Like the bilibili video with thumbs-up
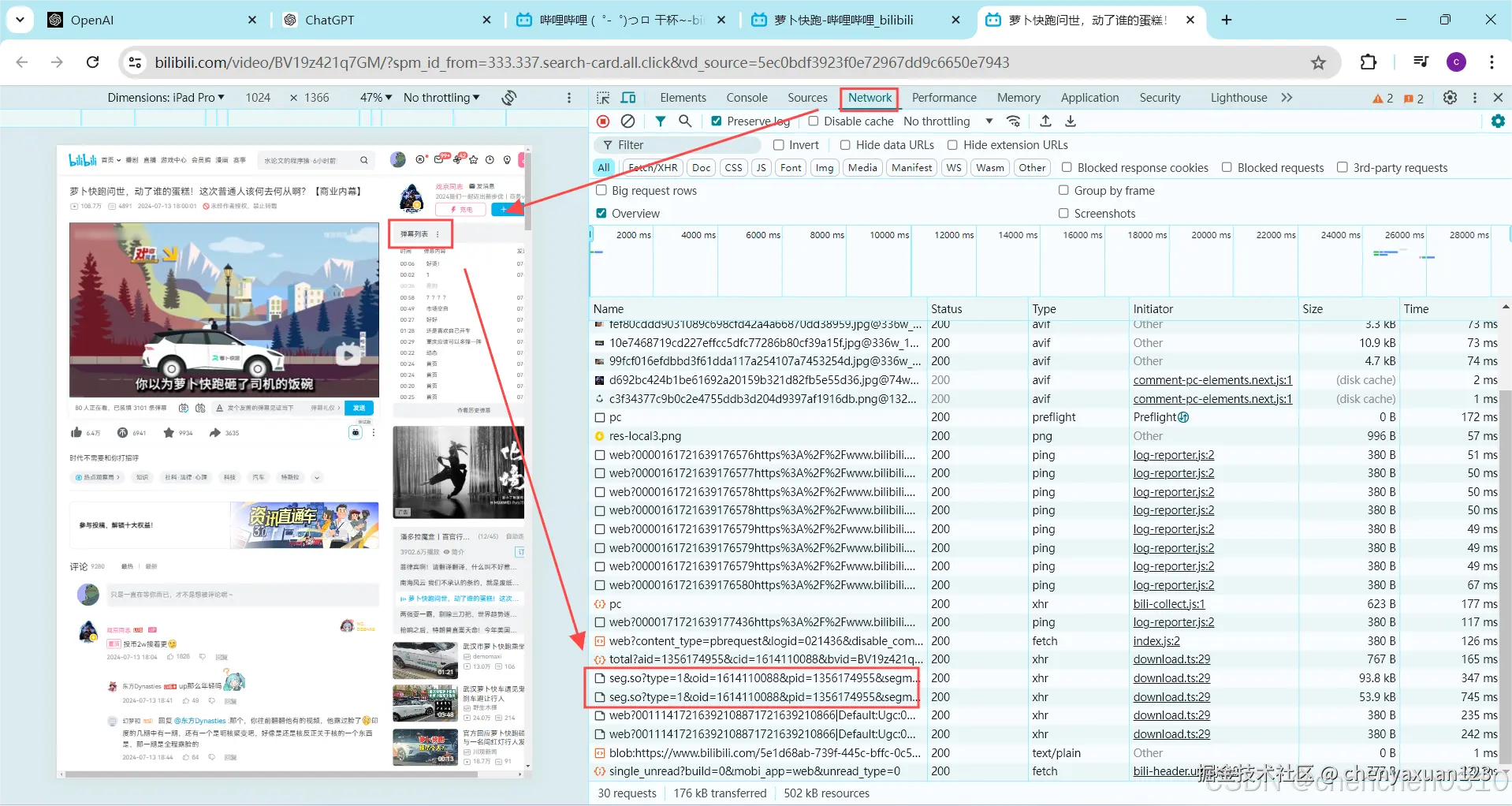1512x806 pixels. 76,432
